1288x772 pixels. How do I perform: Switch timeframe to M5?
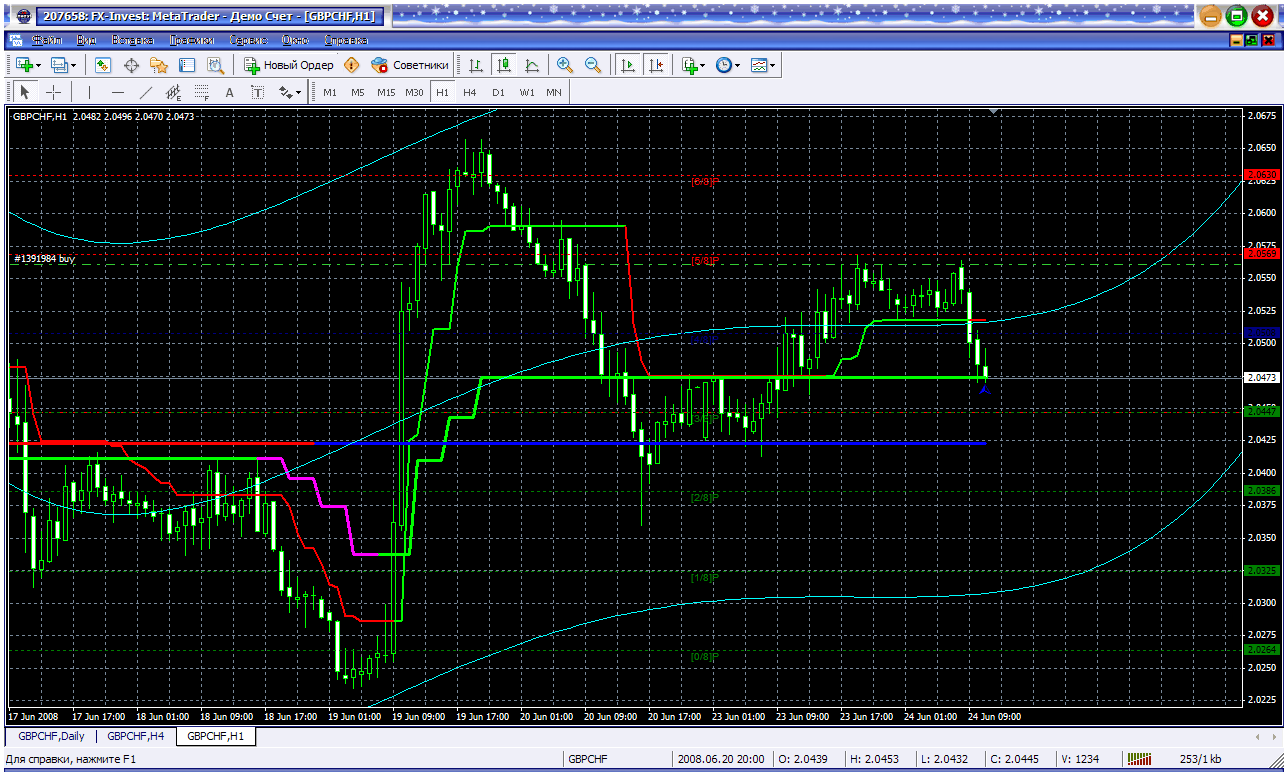point(357,92)
